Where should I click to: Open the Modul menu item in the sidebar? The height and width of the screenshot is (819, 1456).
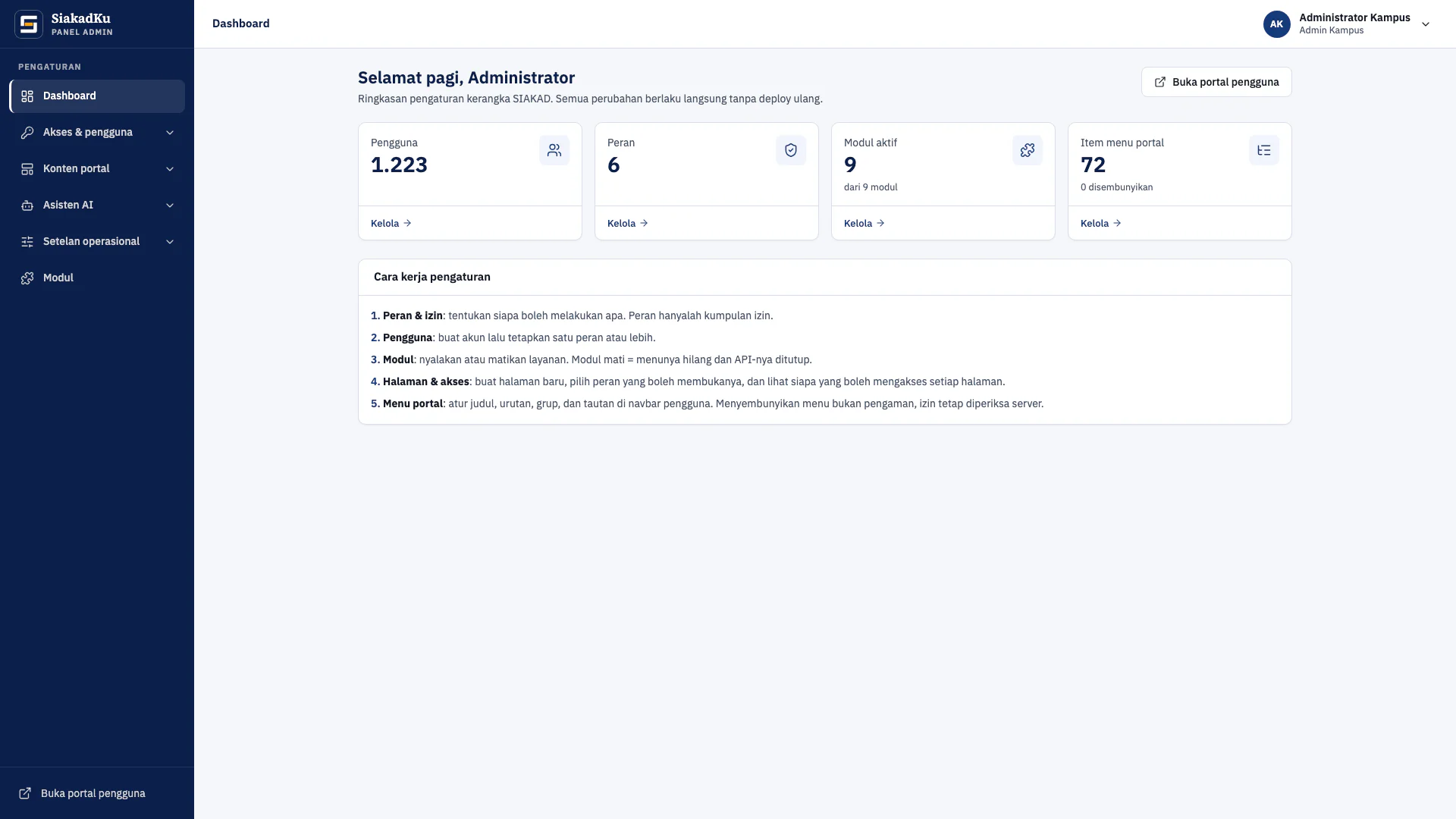[x=97, y=278]
